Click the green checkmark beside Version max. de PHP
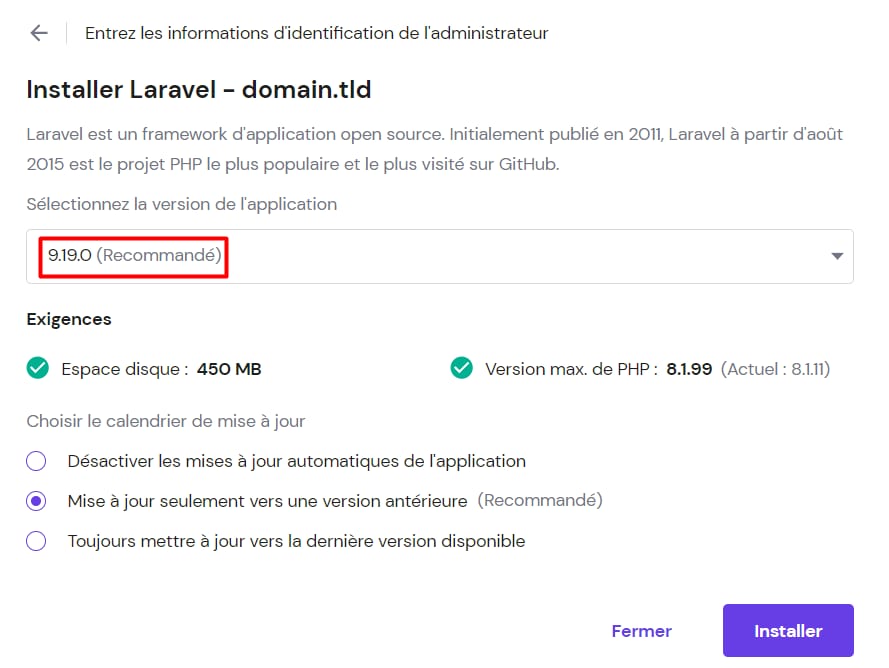Screen dimensions: 889x668 pyautogui.click(x=462, y=368)
